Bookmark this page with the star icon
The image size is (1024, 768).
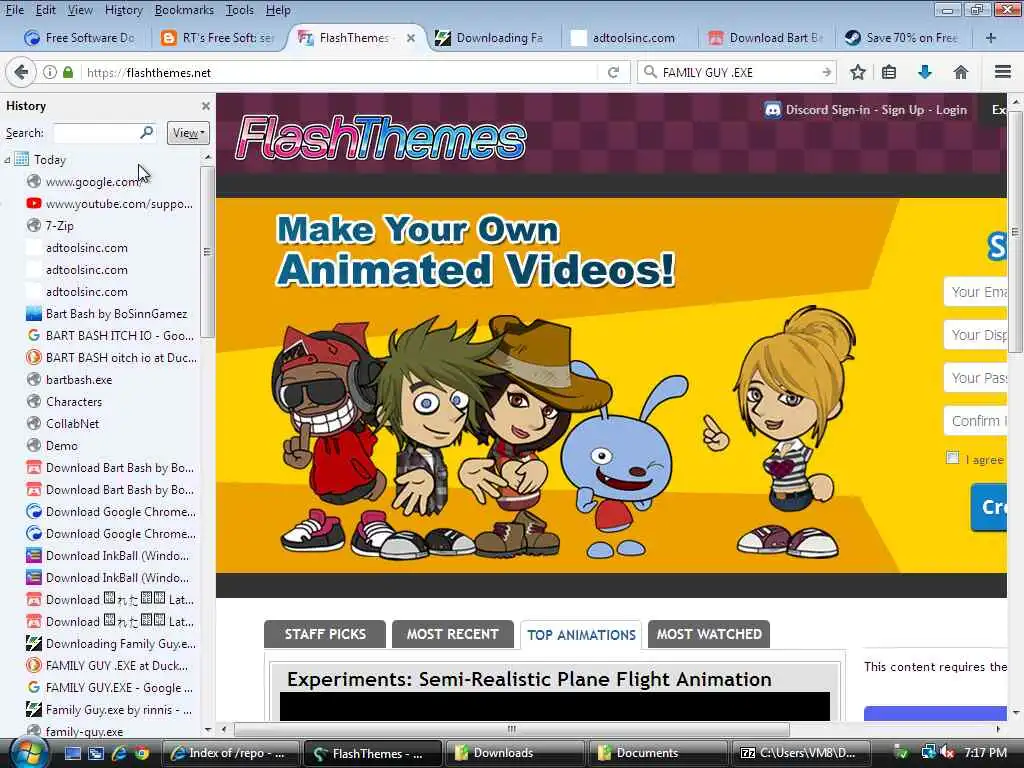(x=857, y=72)
